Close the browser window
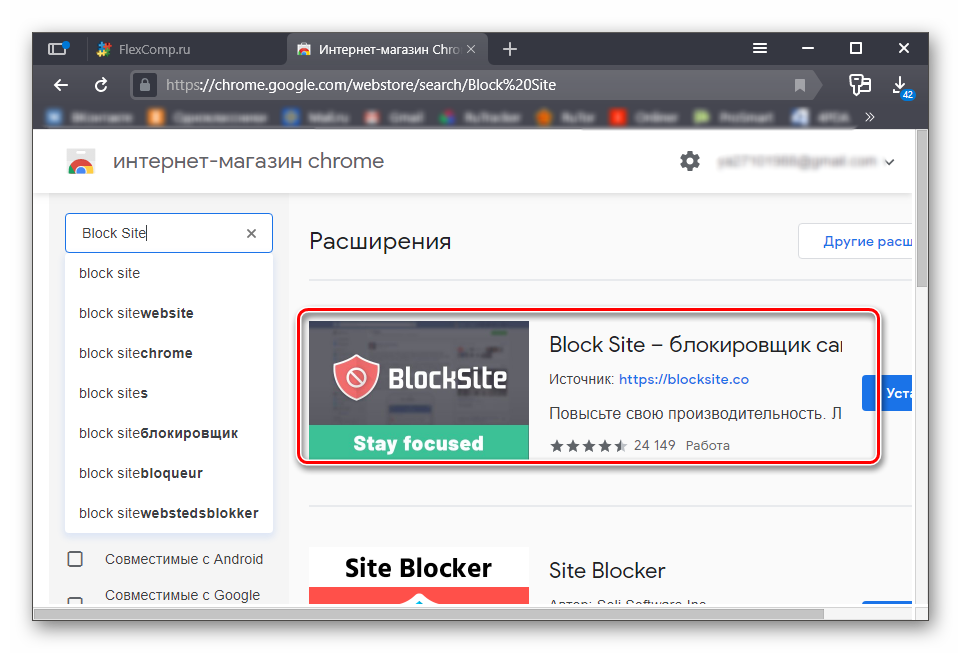This screenshot has height=653, width=961. (903, 48)
